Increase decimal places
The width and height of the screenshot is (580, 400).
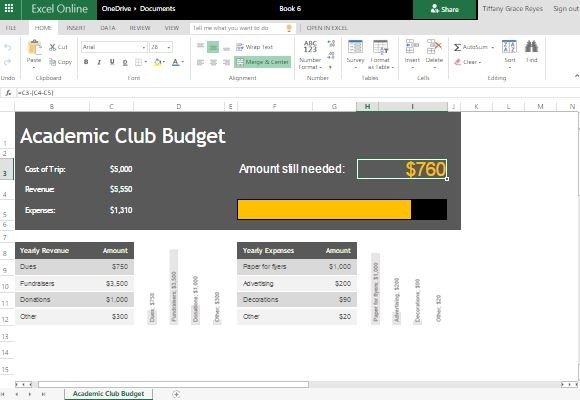pos(331,43)
